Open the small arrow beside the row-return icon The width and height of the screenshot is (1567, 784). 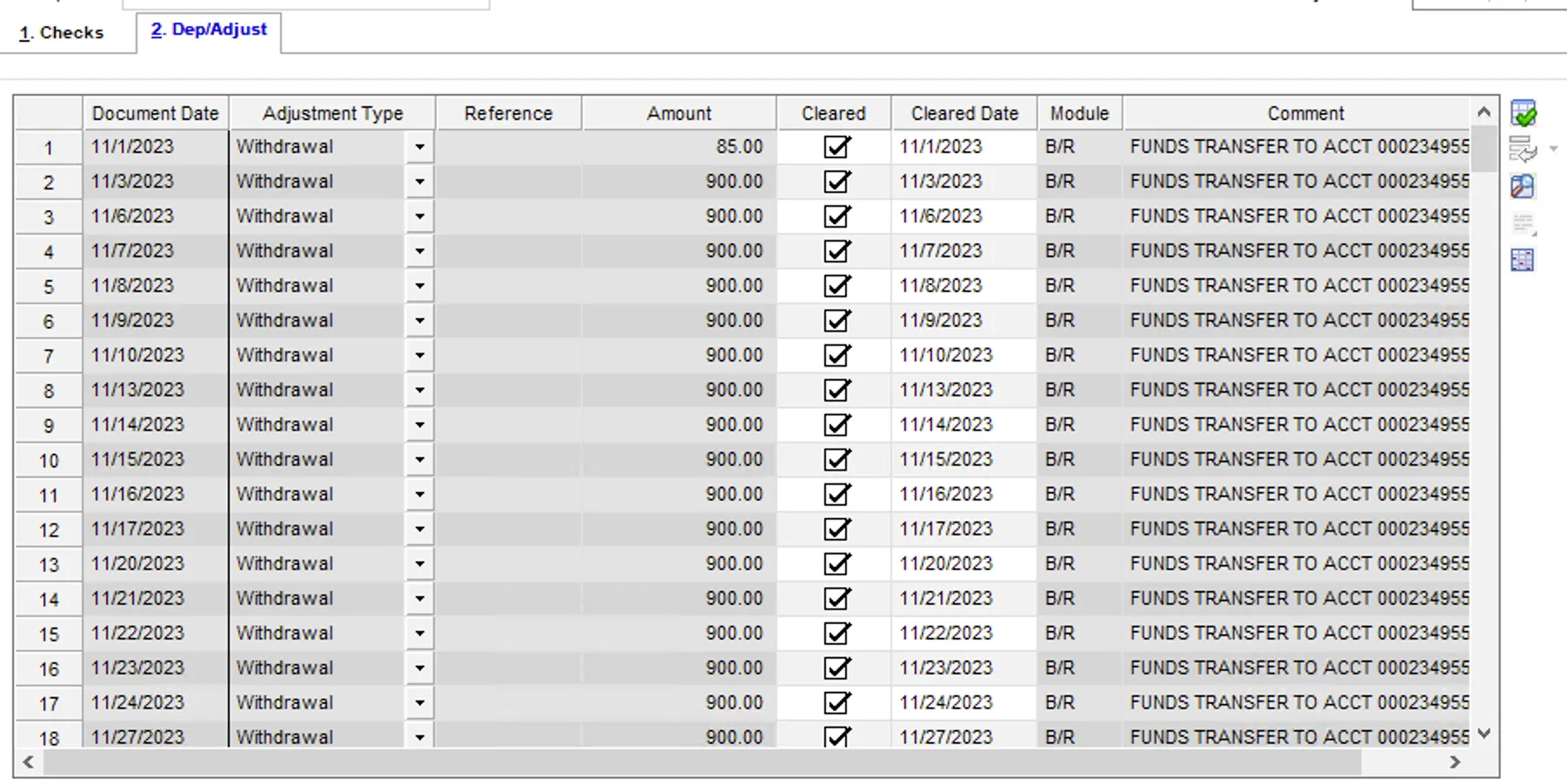click(1553, 149)
